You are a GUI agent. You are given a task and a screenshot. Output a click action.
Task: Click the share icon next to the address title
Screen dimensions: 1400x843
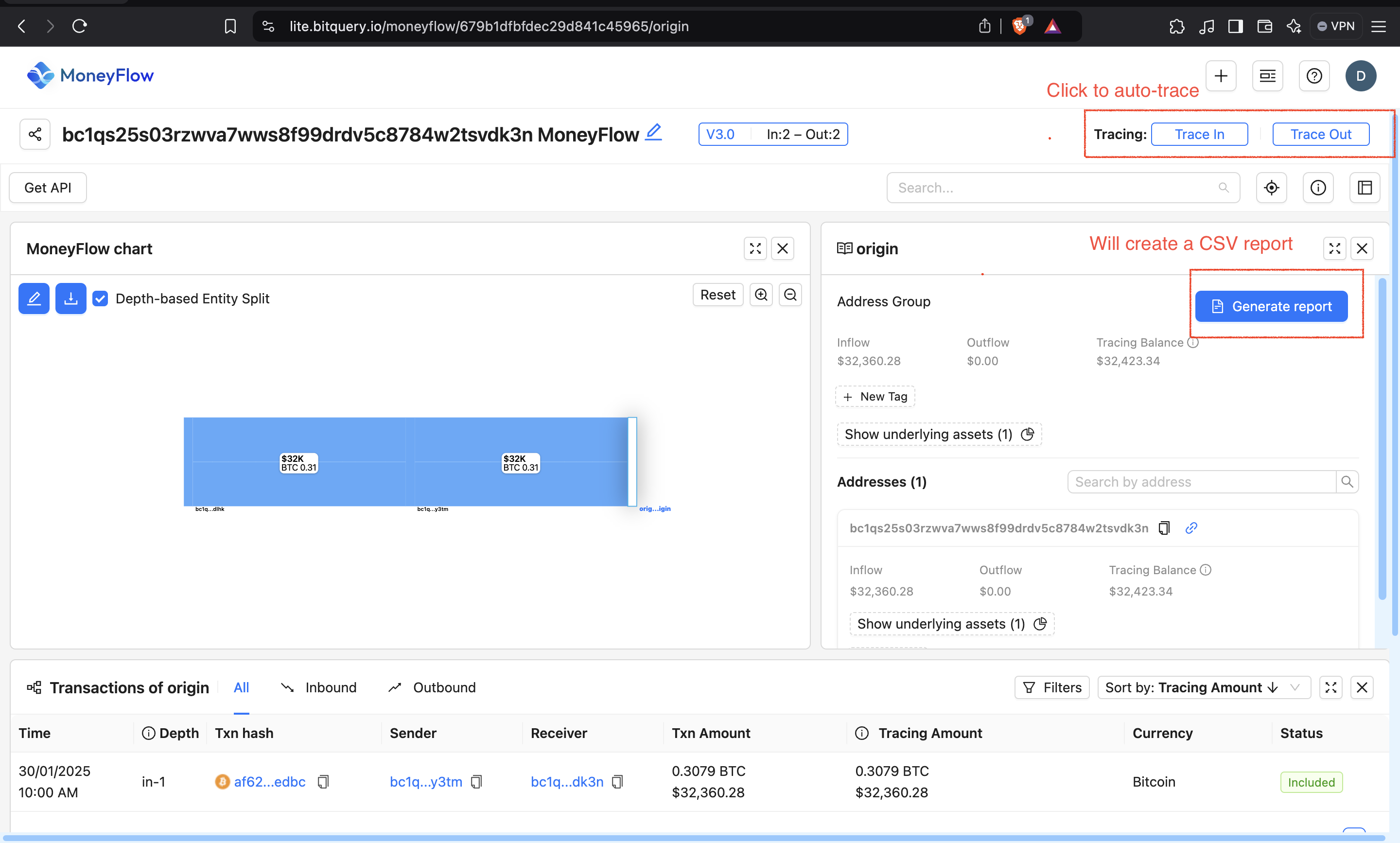point(35,134)
